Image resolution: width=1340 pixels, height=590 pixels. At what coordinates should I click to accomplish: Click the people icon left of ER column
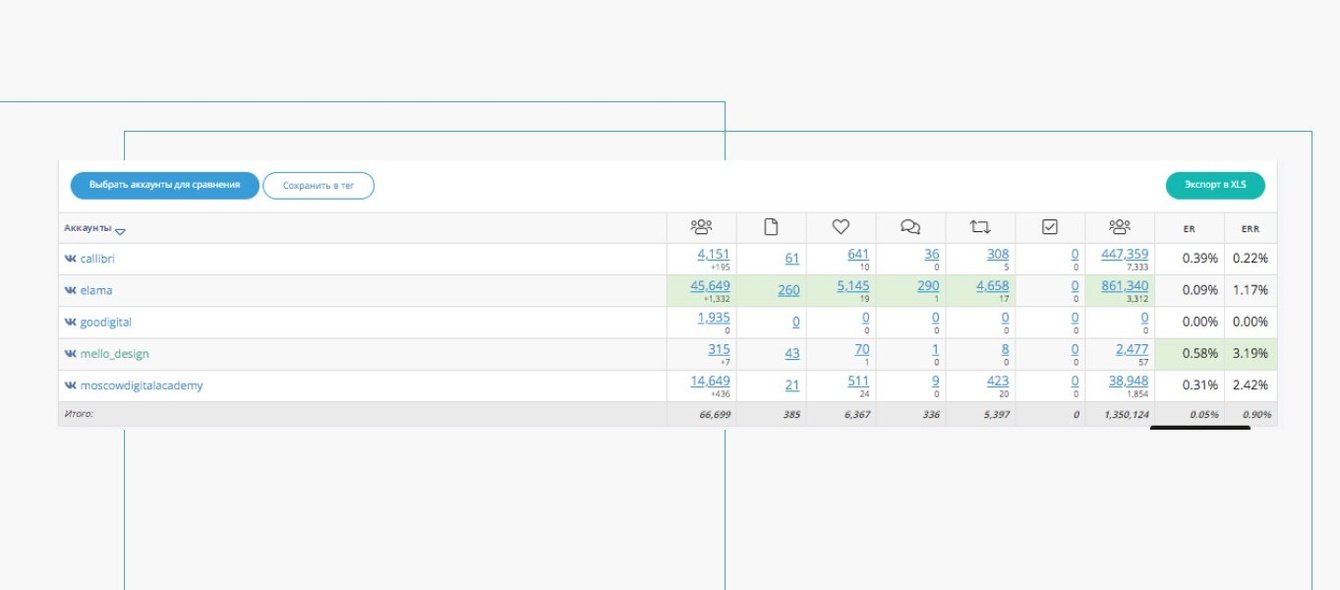1120,227
